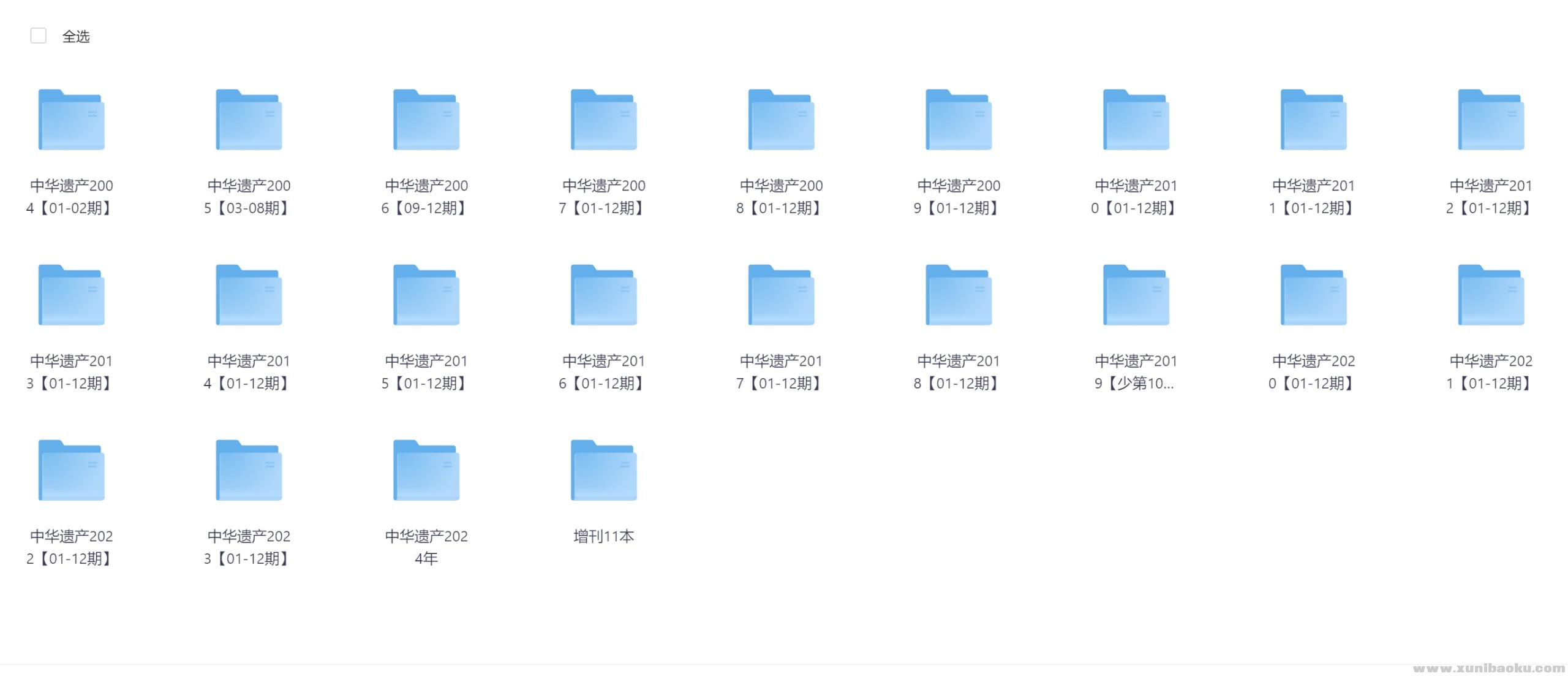The height and width of the screenshot is (676, 1568).
Task: Open the 中华遗产2012【01-12期】 folder icon
Action: coord(1491,120)
